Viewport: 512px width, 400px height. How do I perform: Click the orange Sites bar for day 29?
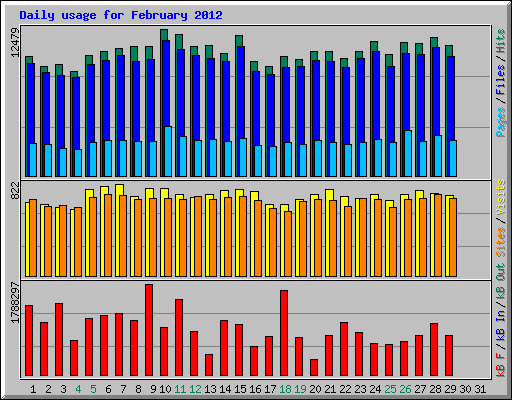[x=453, y=237]
